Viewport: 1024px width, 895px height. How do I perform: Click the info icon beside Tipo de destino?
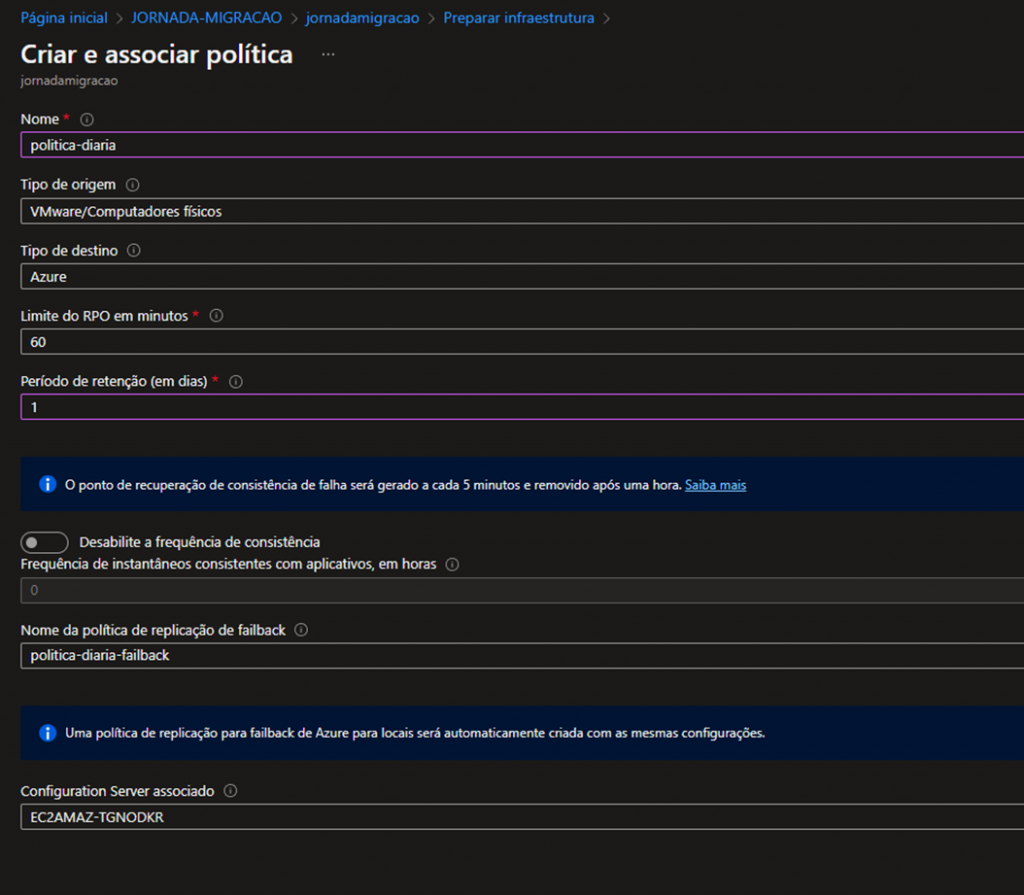tap(134, 251)
